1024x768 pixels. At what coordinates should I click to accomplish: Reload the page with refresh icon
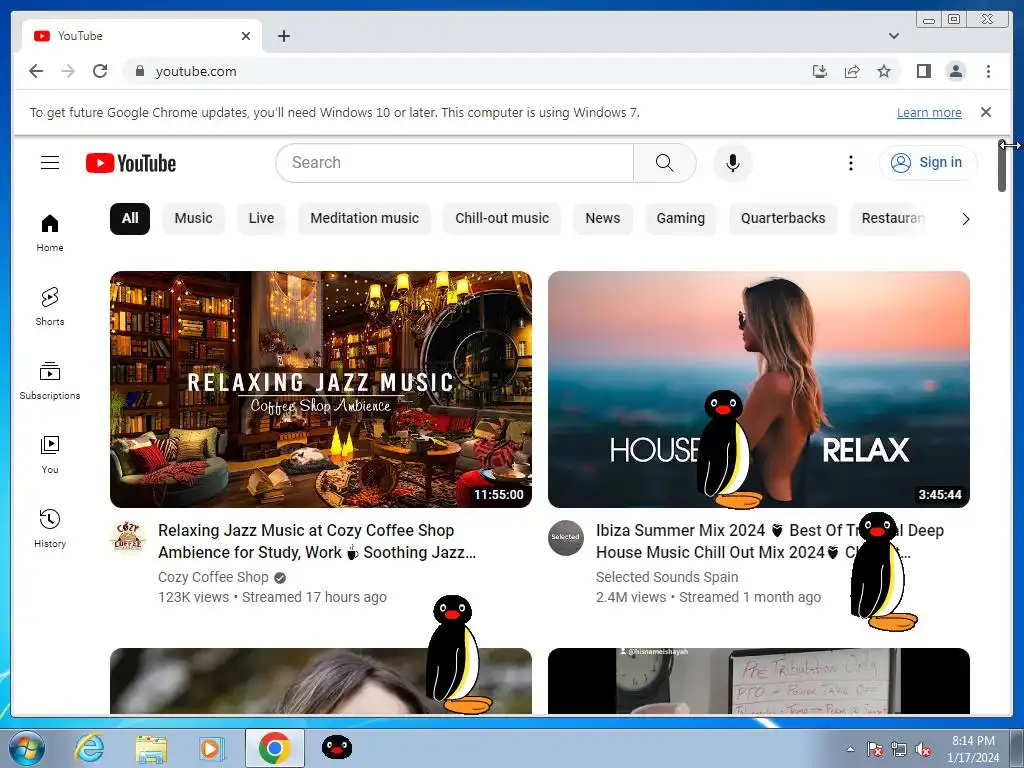click(x=100, y=71)
